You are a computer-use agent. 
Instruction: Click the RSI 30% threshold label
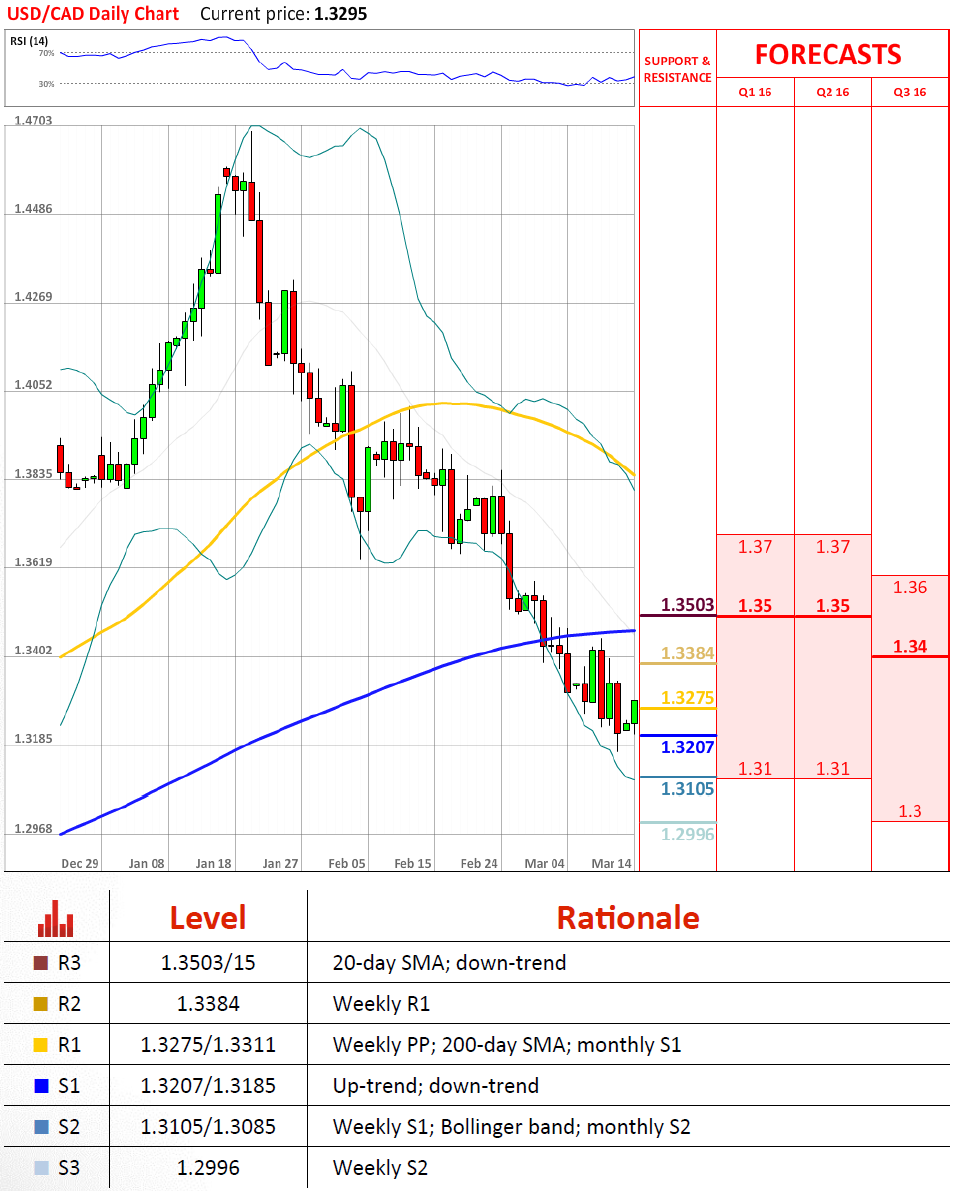pyautogui.click(x=46, y=84)
